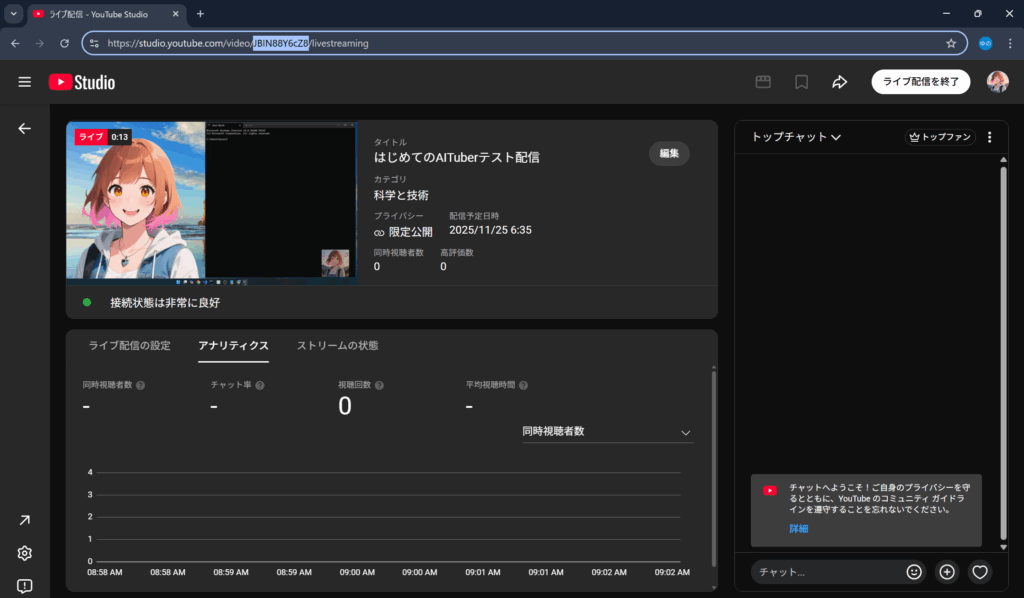Click the back arrow in sidebar
Screen dimensions: 1024x598
click(25, 129)
